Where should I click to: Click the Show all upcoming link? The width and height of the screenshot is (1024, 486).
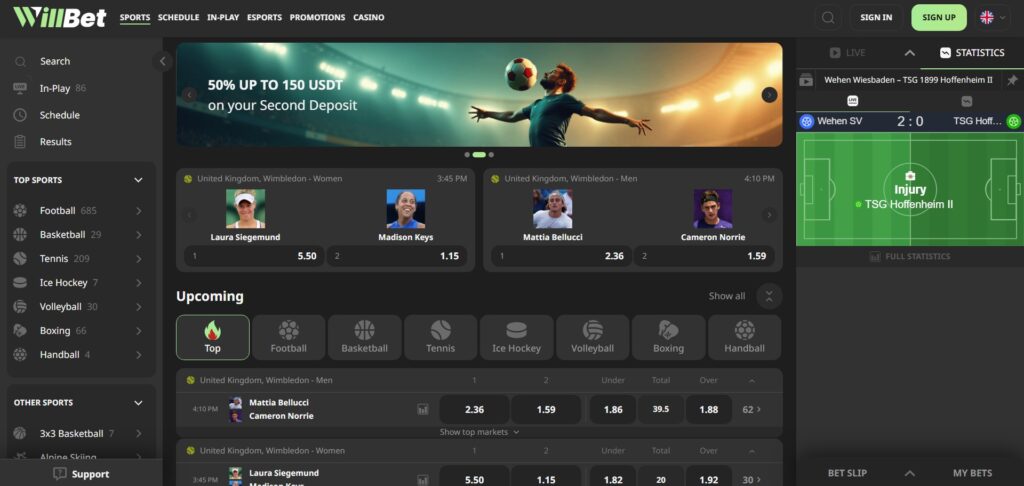pos(726,296)
